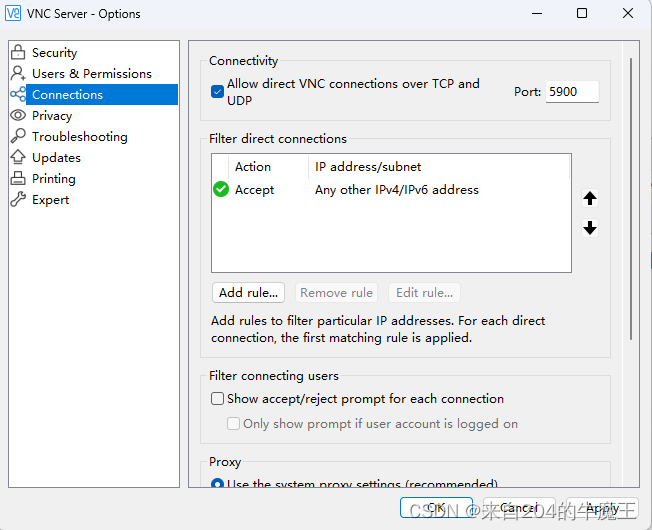Viewport: 652px width, 530px height.
Task: Click the Updates upward arrow icon
Action: [x=18, y=157]
